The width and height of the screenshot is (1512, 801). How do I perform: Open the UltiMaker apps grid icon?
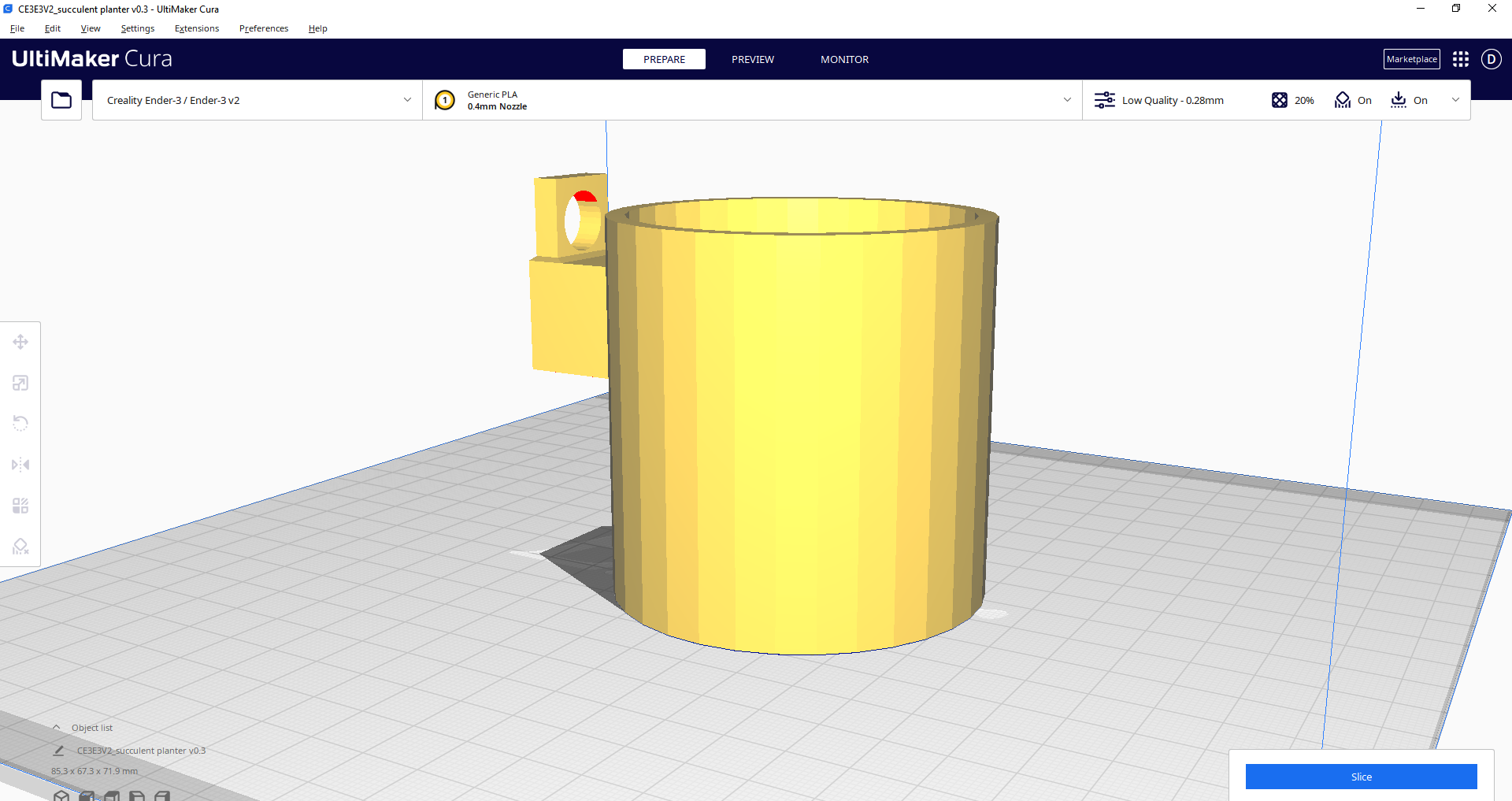[1461, 59]
